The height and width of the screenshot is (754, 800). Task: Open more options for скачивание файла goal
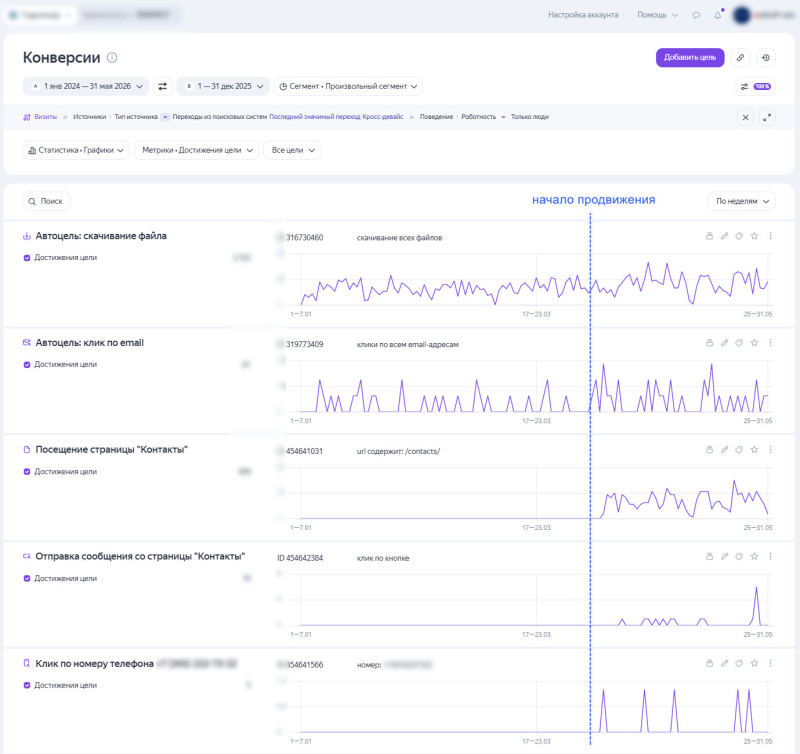pyautogui.click(x=770, y=236)
